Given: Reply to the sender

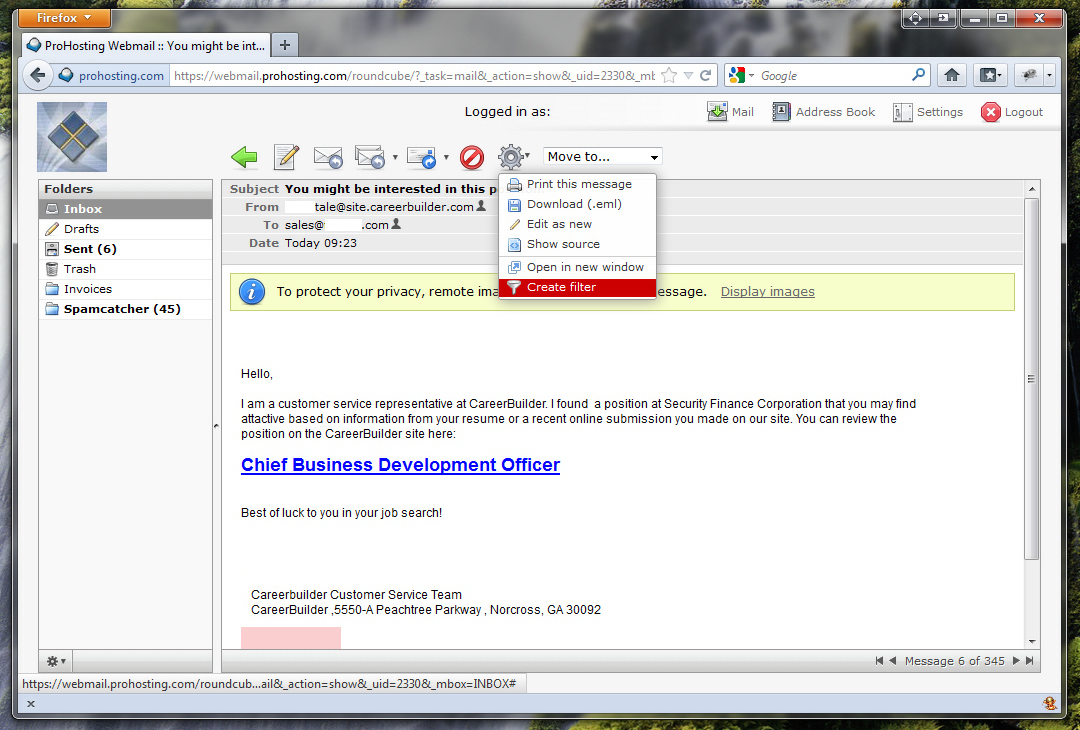Looking at the screenshot, I should pos(328,157).
